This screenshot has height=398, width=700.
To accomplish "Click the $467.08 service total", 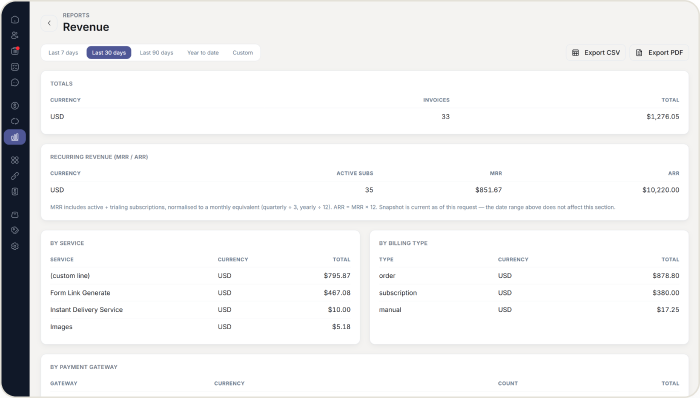I will pos(337,293).
